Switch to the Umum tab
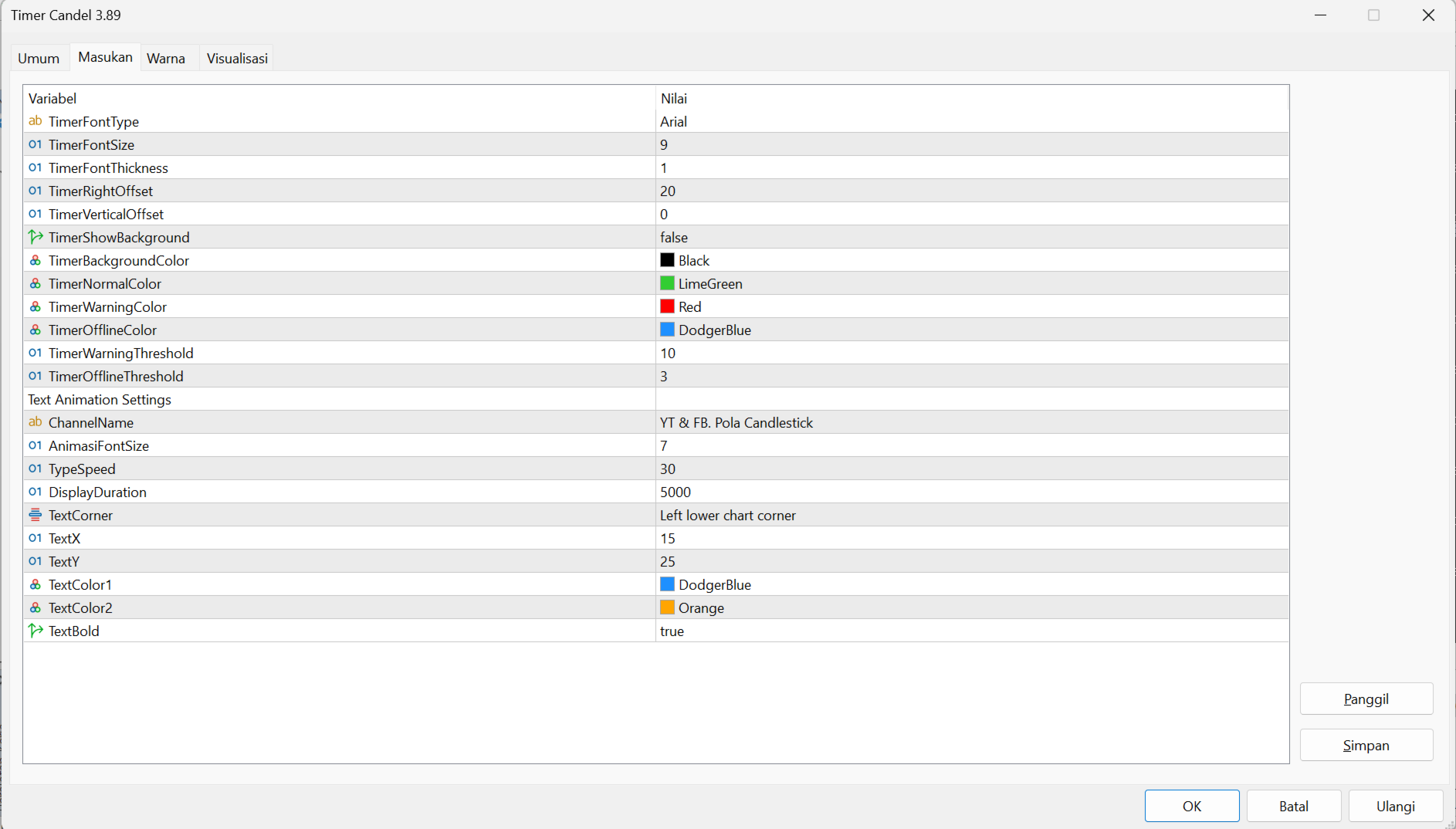Image resolution: width=1456 pixels, height=829 pixels. (x=39, y=58)
